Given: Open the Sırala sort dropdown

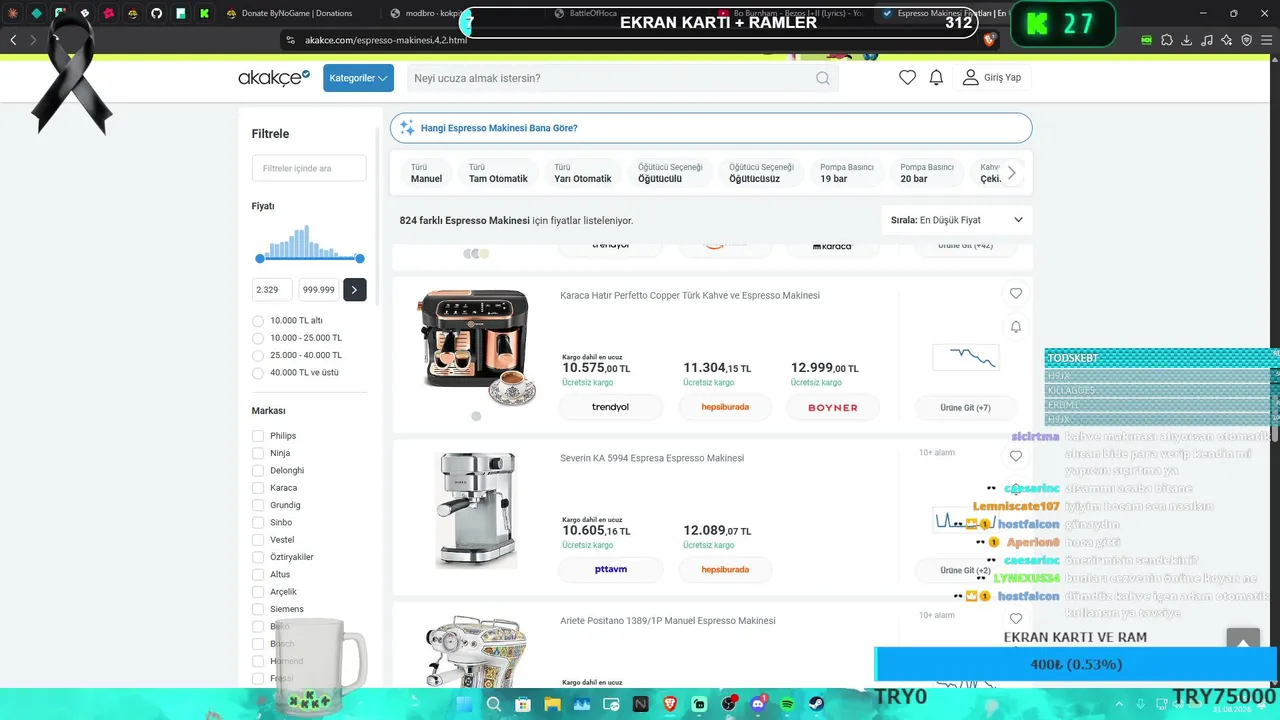Looking at the screenshot, I should [957, 220].
